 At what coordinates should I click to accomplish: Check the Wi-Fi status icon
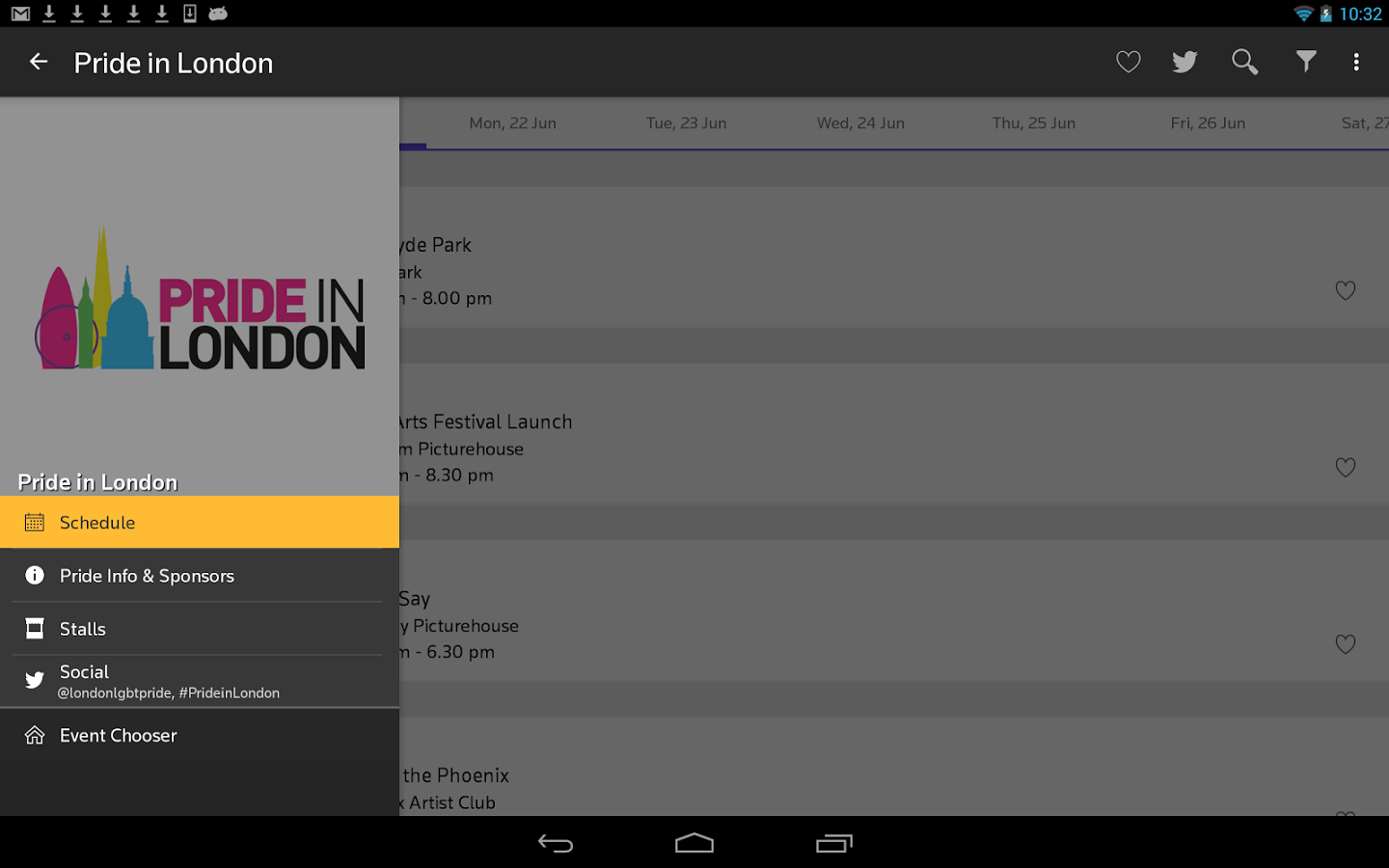pos(1303,14)
